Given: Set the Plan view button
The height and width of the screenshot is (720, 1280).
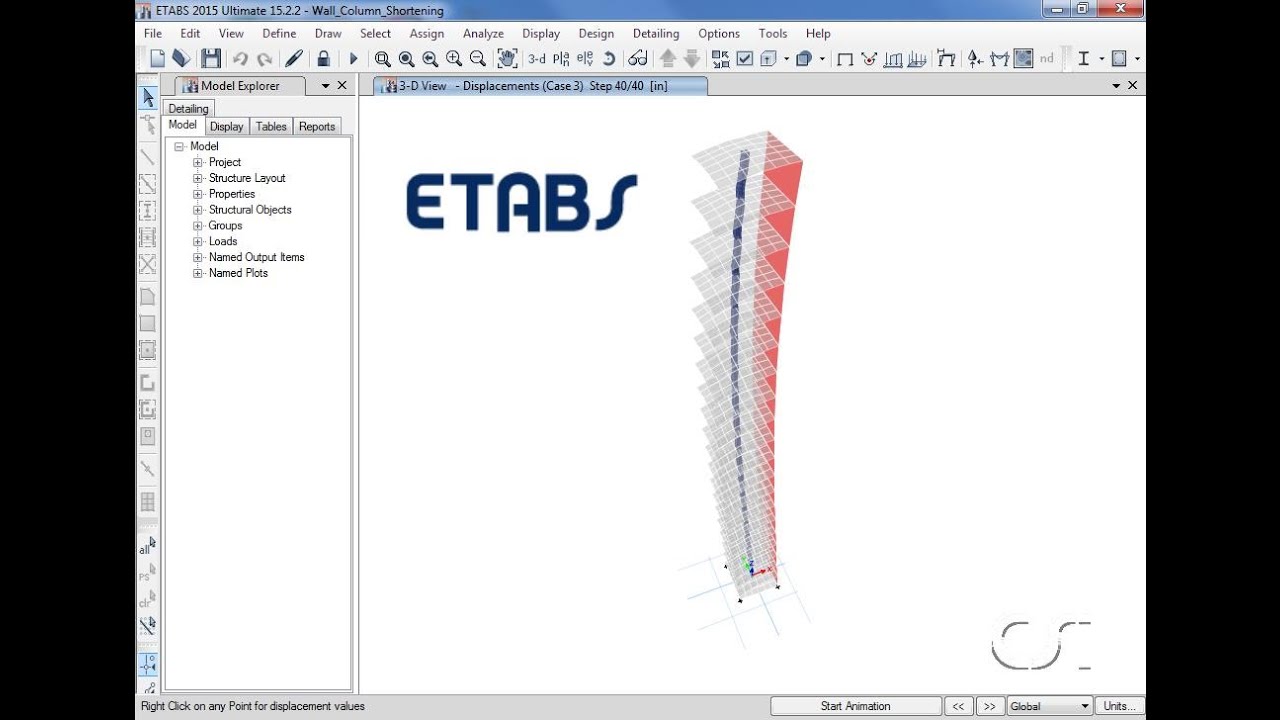Looking at the screenshot, I should (x=561, y=59).
